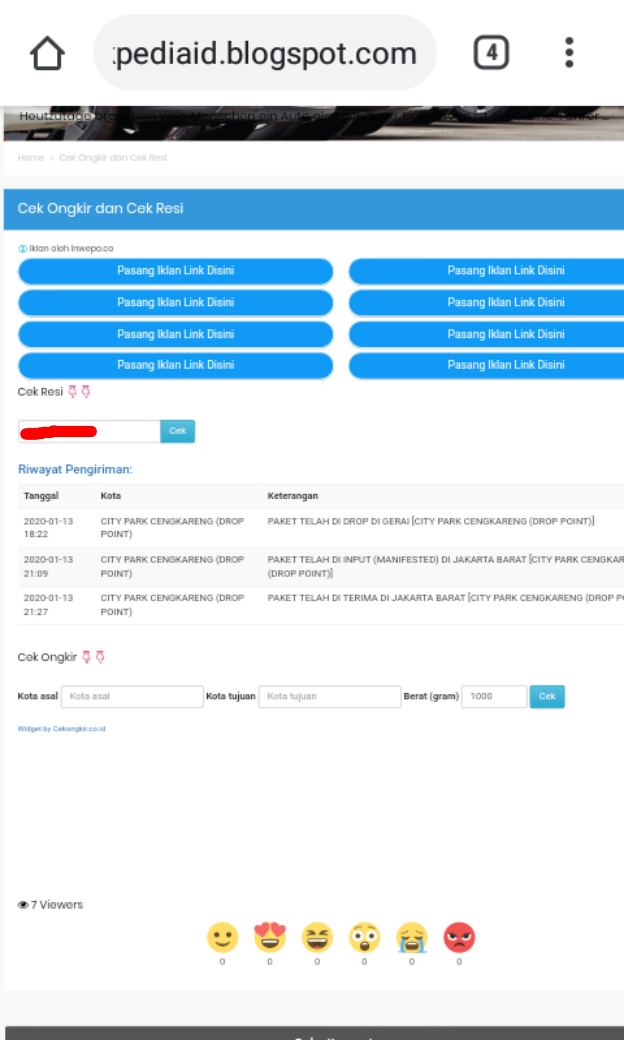This screenshot has width=624, height=1040.
Task: Click fourth left 'Pasang Iklan Link Disini' button
Action: click(x=176, y=365)
